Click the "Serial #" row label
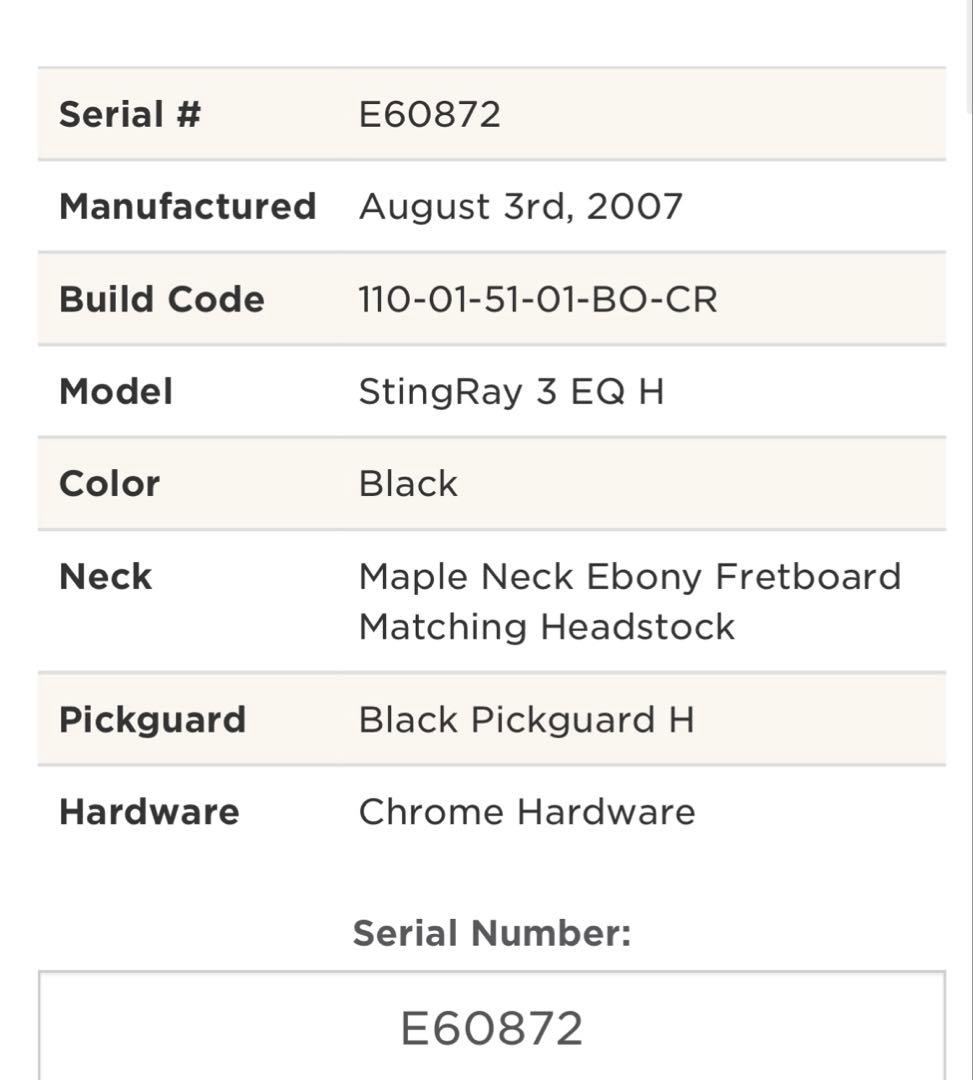 coord(130,114)
